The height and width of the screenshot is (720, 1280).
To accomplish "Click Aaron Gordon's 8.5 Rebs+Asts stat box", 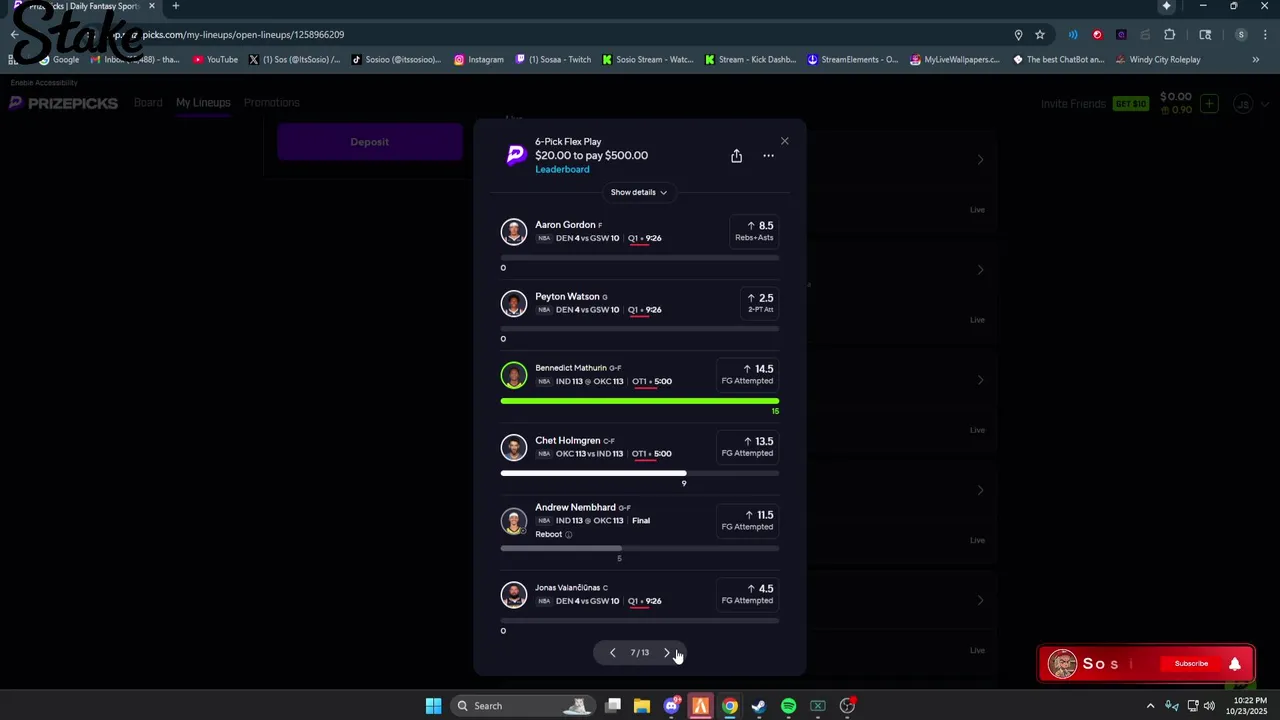I will coord(754,231).
